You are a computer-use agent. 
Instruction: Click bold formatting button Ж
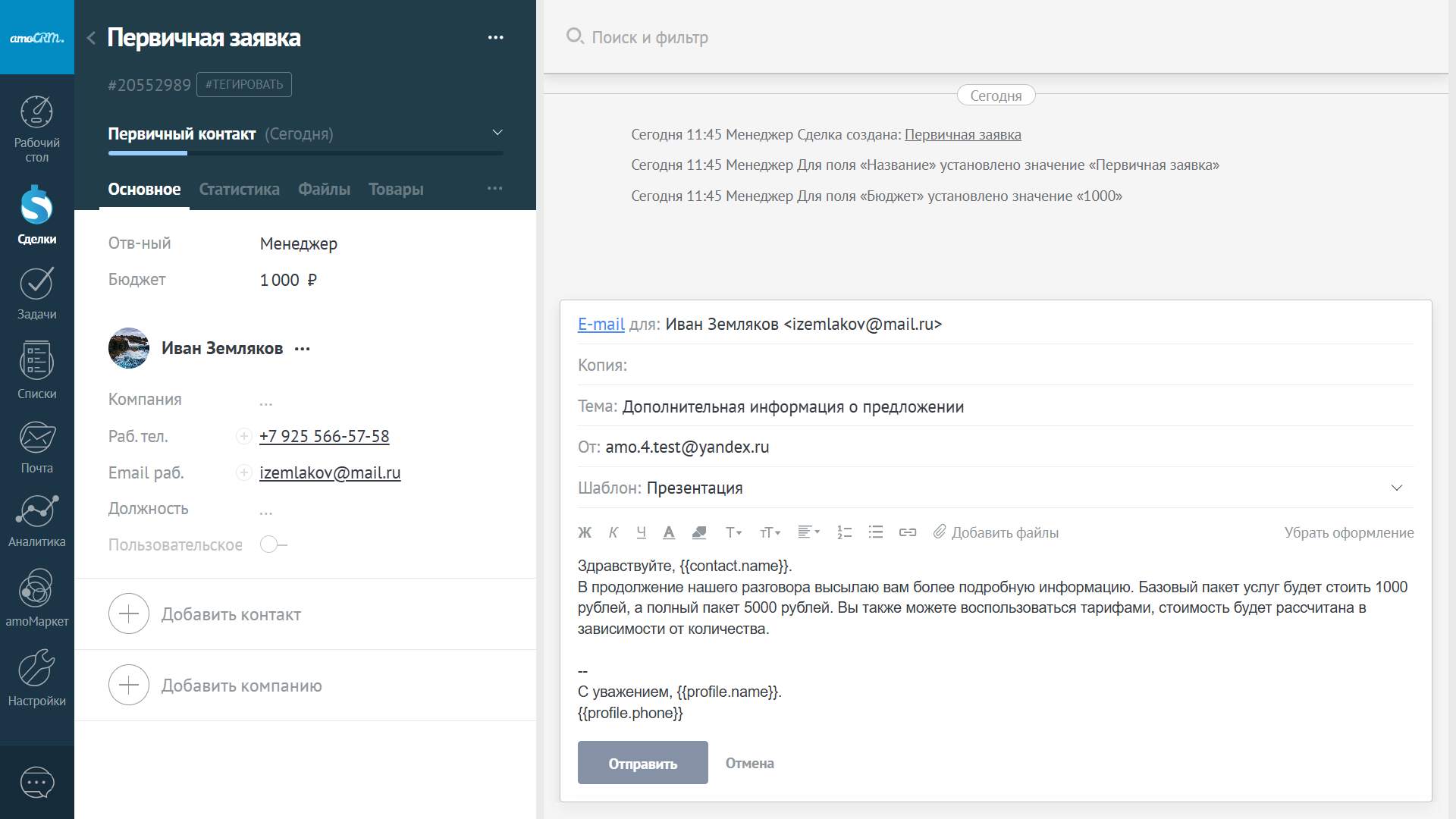point(585,532)
